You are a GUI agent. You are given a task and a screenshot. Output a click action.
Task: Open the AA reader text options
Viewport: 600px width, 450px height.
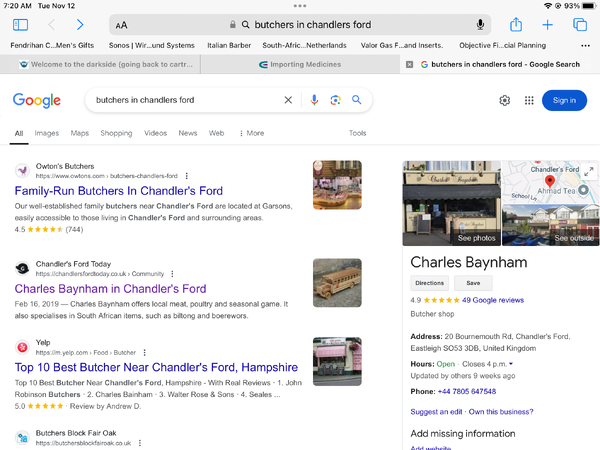pos(121,25)
